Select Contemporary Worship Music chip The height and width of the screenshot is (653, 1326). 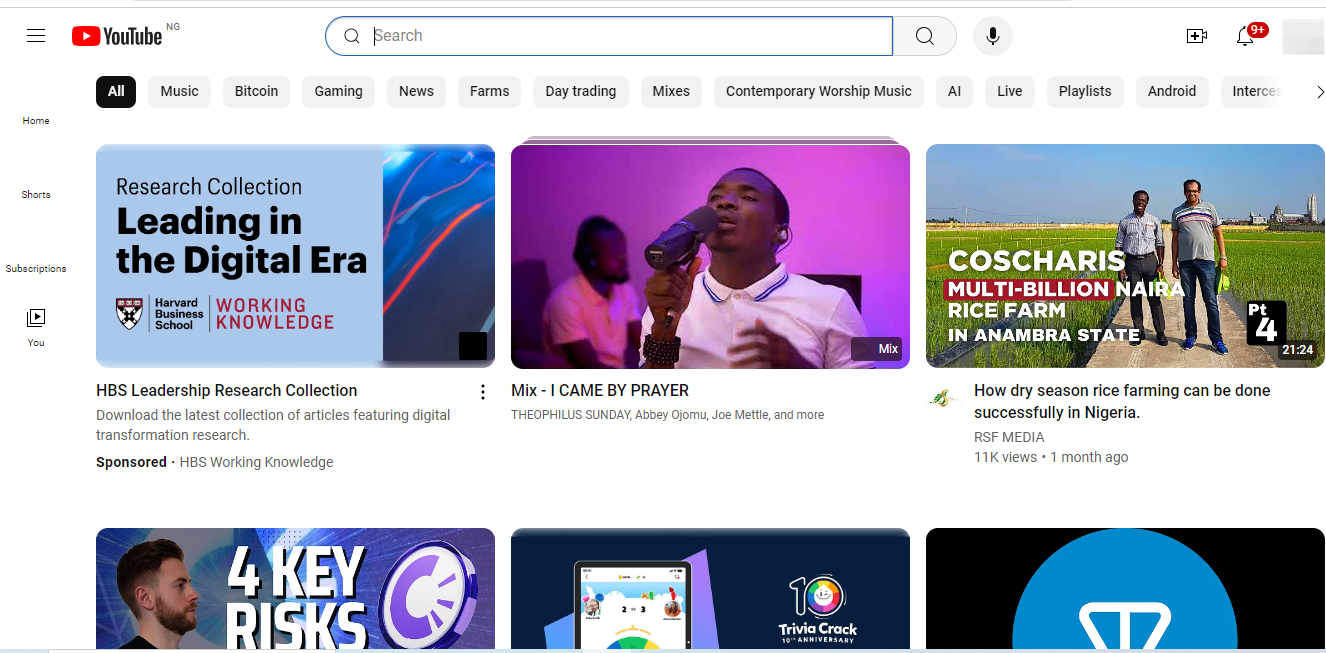point(819,91)
